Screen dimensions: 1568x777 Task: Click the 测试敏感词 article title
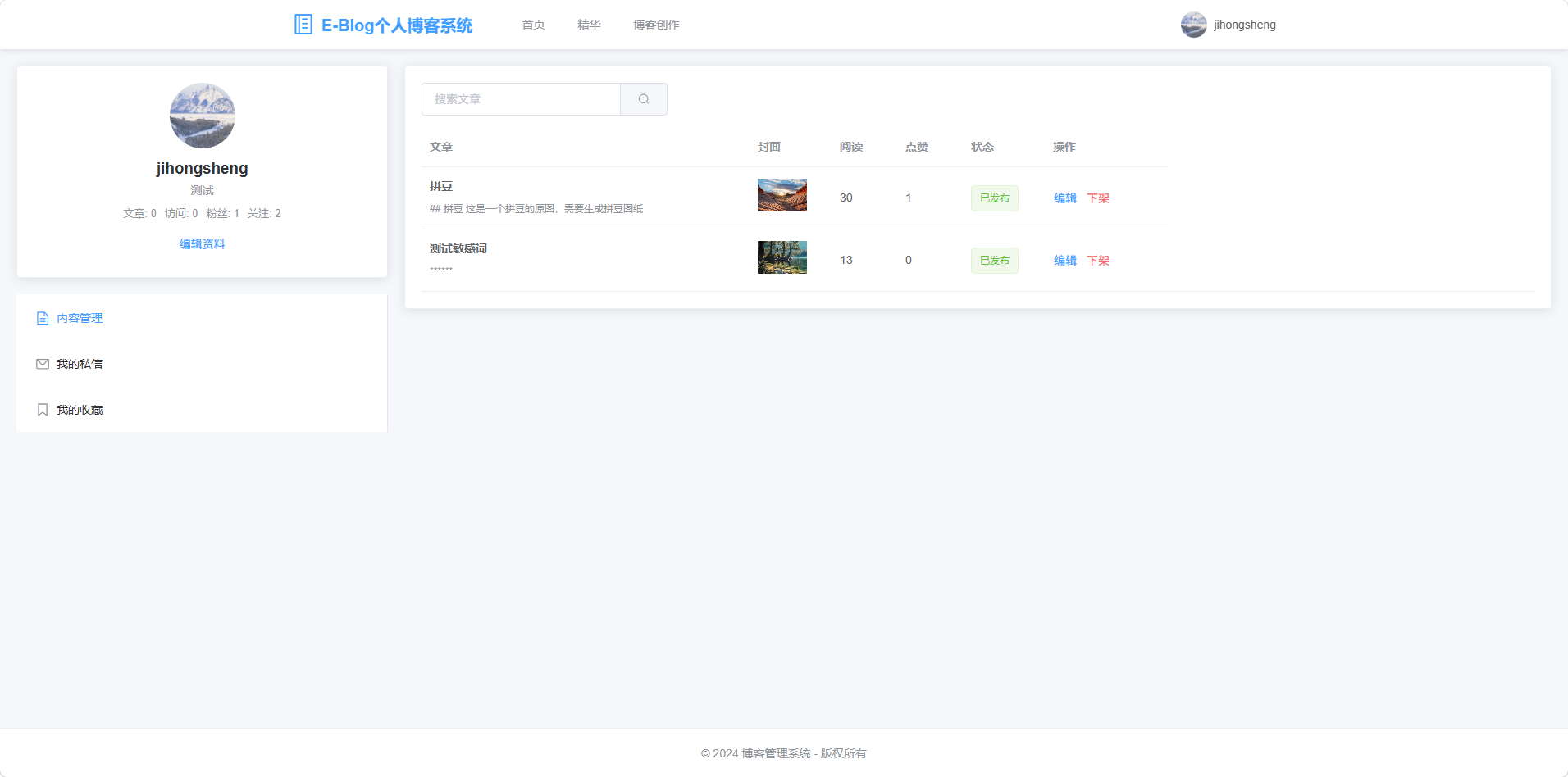pyautogui.click(x=458, y=248)
